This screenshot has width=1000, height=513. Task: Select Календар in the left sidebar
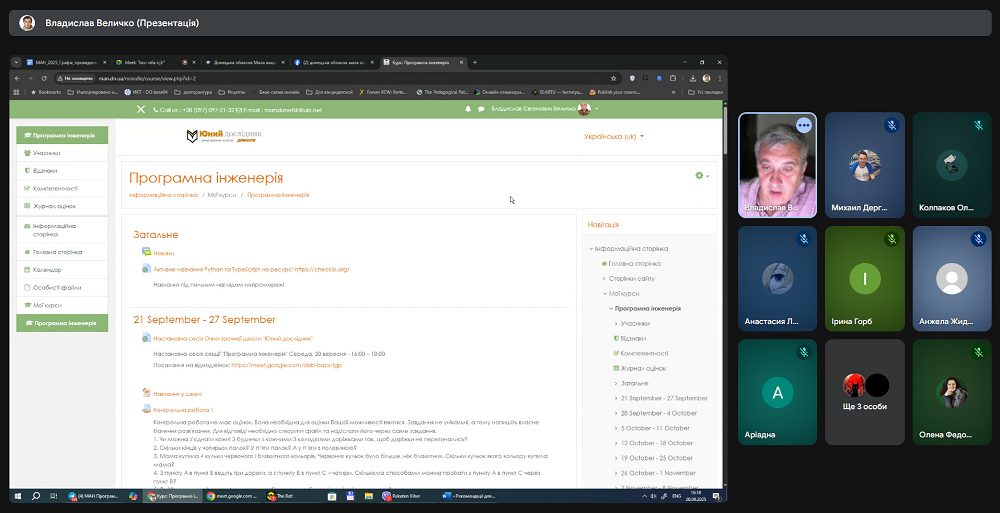click(x=62, y=270)
